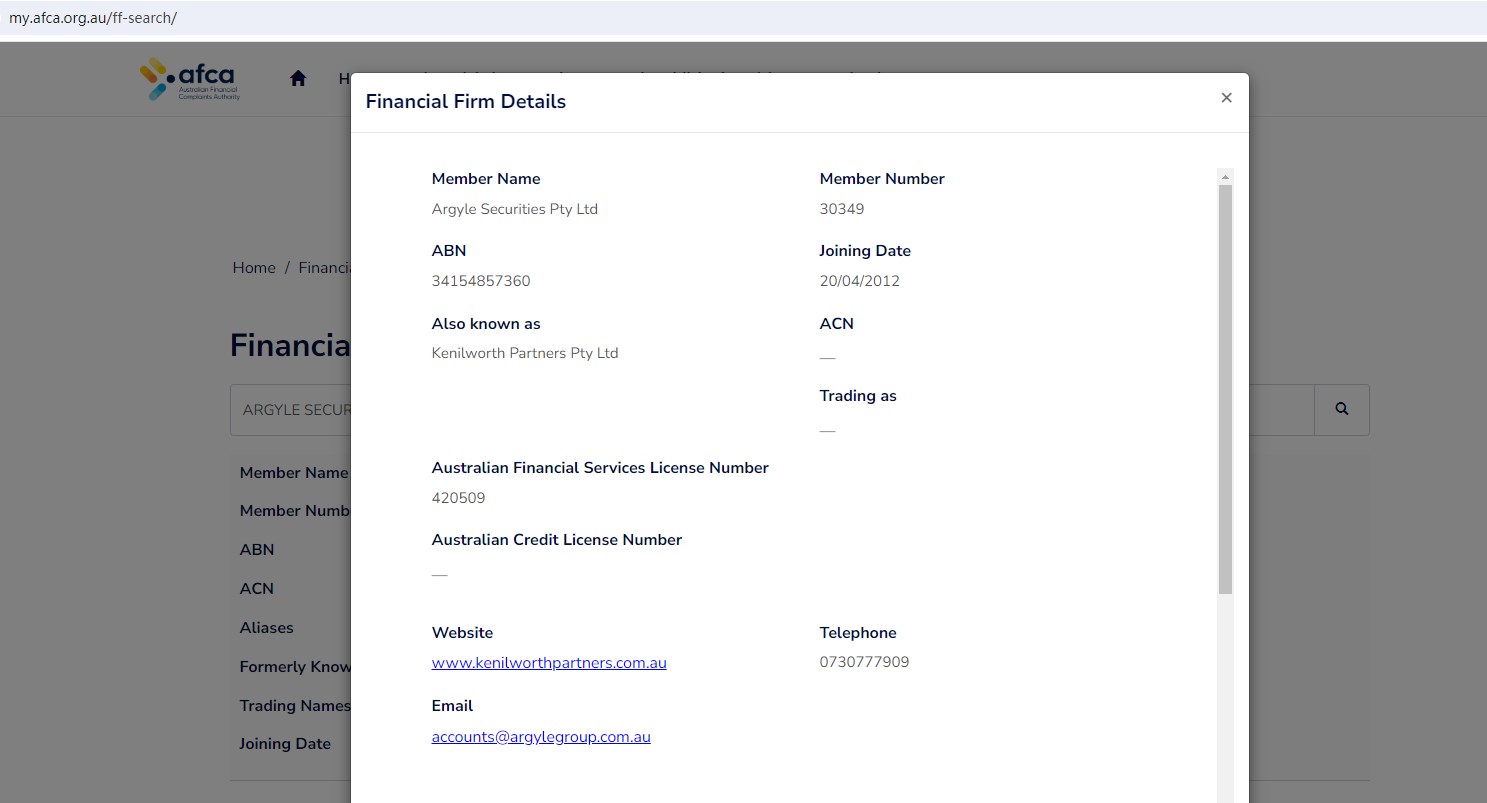Select ABN value 34154857360

click(x=481, y=281)
